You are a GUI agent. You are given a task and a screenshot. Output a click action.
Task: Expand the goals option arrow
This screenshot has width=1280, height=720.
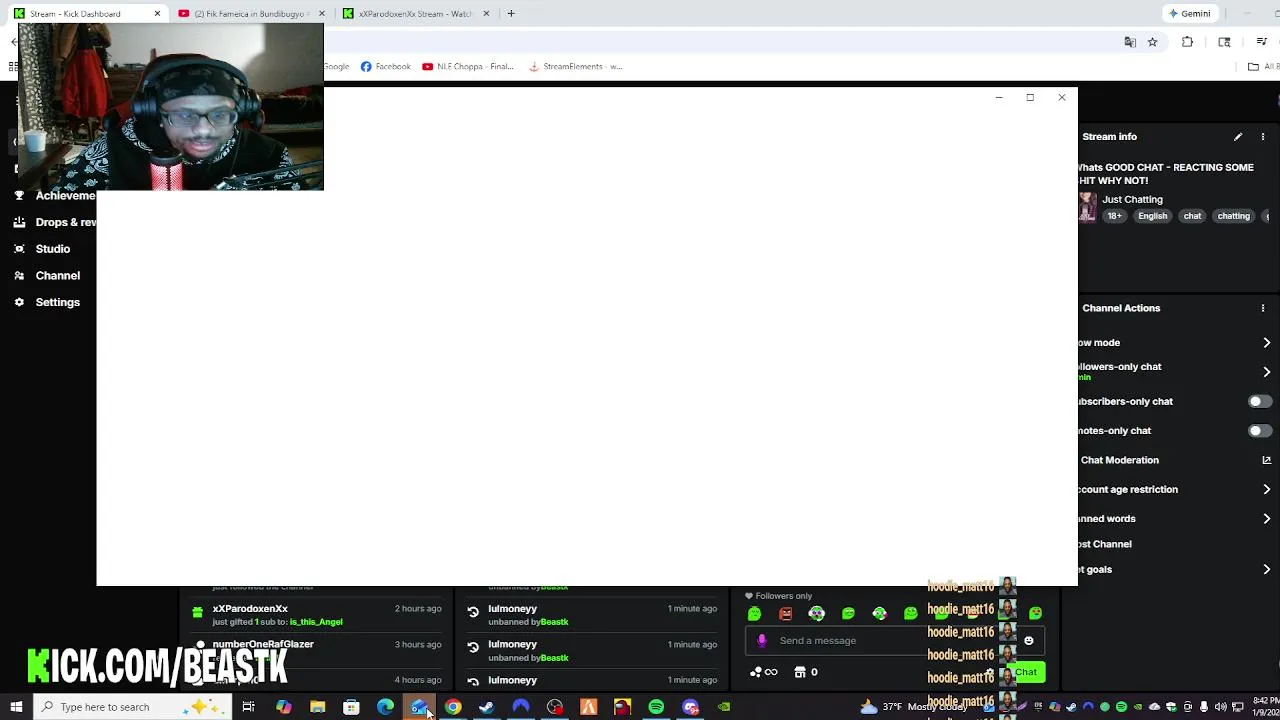tap(1266, 570)
